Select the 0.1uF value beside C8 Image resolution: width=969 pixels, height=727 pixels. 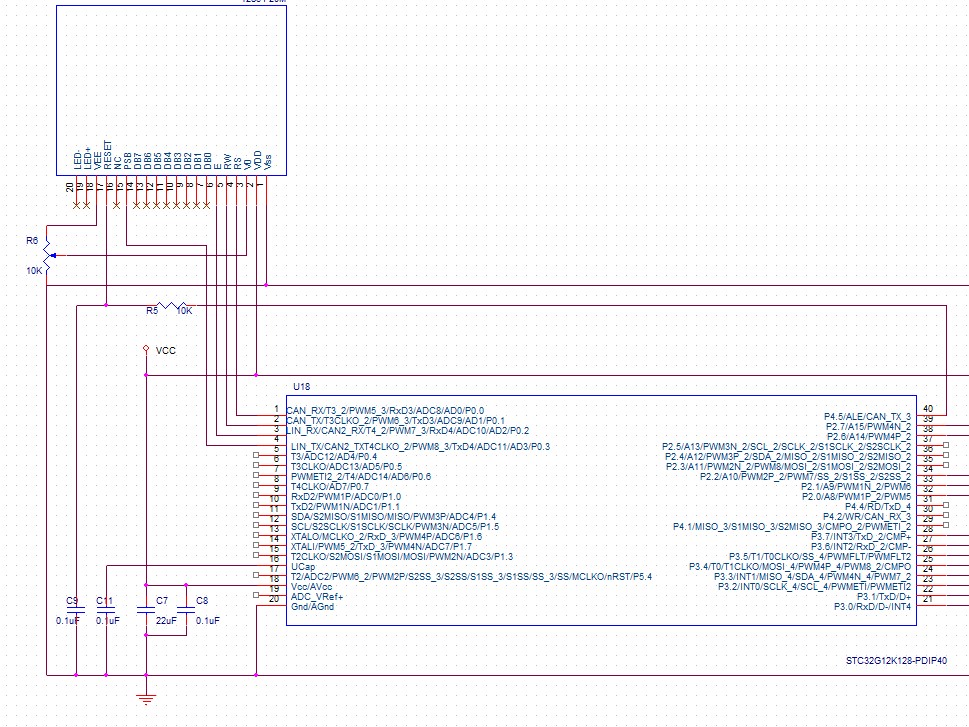tap(208, 620)
